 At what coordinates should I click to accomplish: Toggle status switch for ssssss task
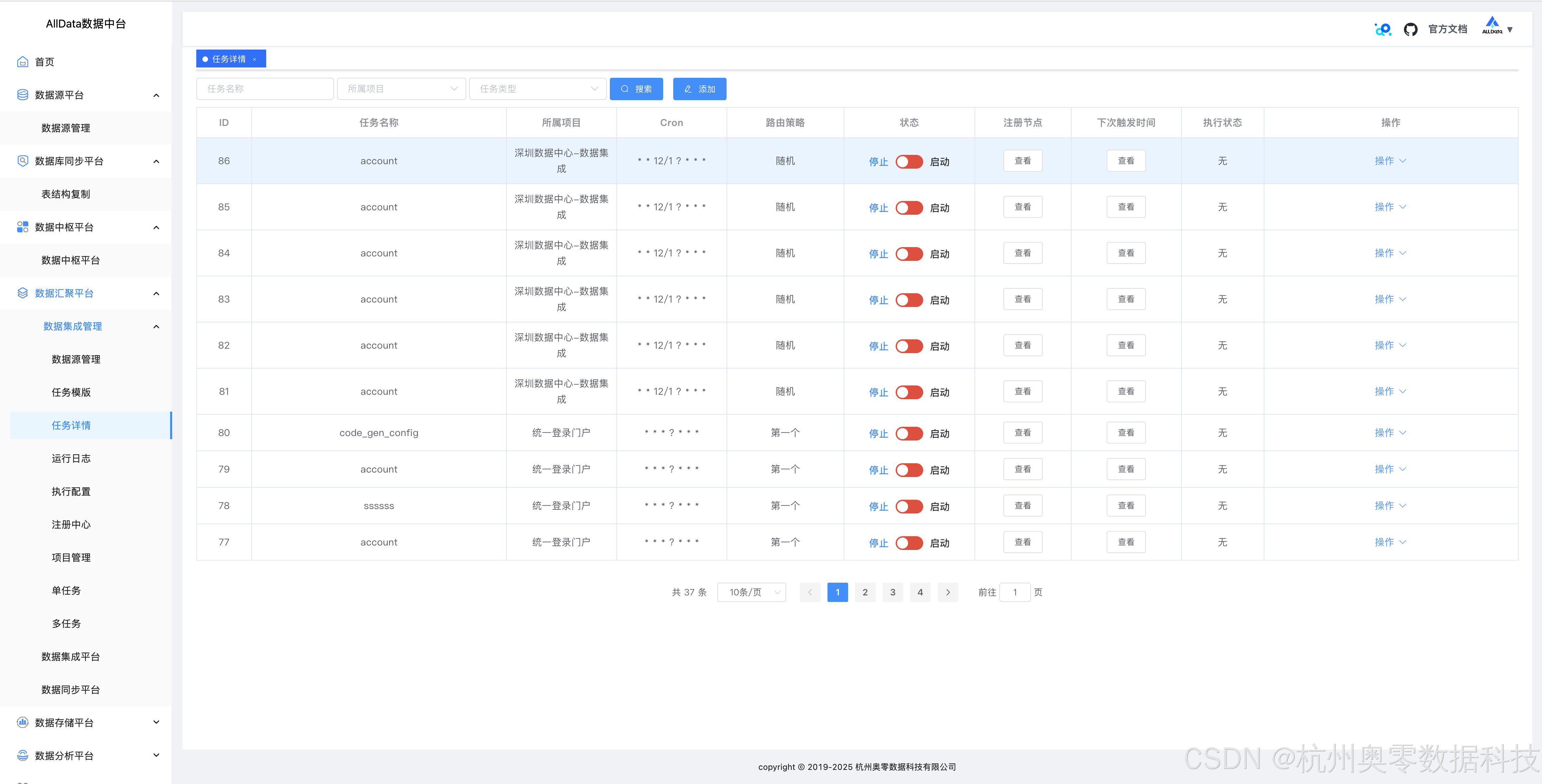point(909,506)
